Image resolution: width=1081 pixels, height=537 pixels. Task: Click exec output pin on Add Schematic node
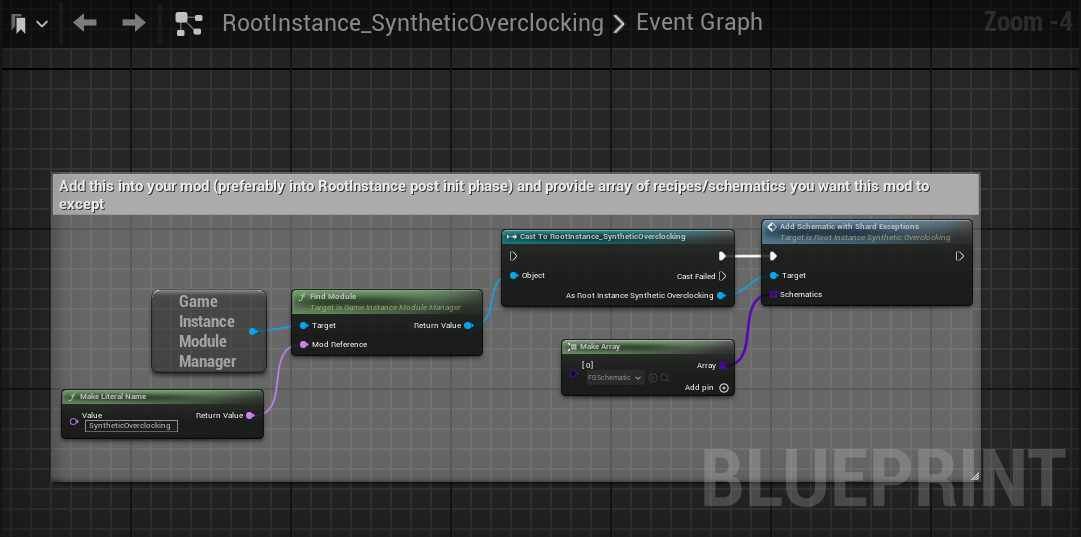(960, 256)
